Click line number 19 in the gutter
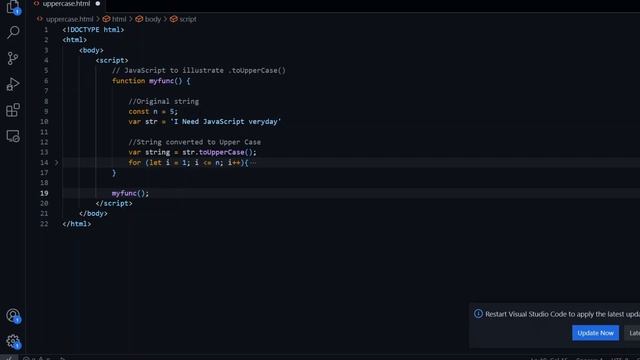640x360 pixels. pos(44,193)
